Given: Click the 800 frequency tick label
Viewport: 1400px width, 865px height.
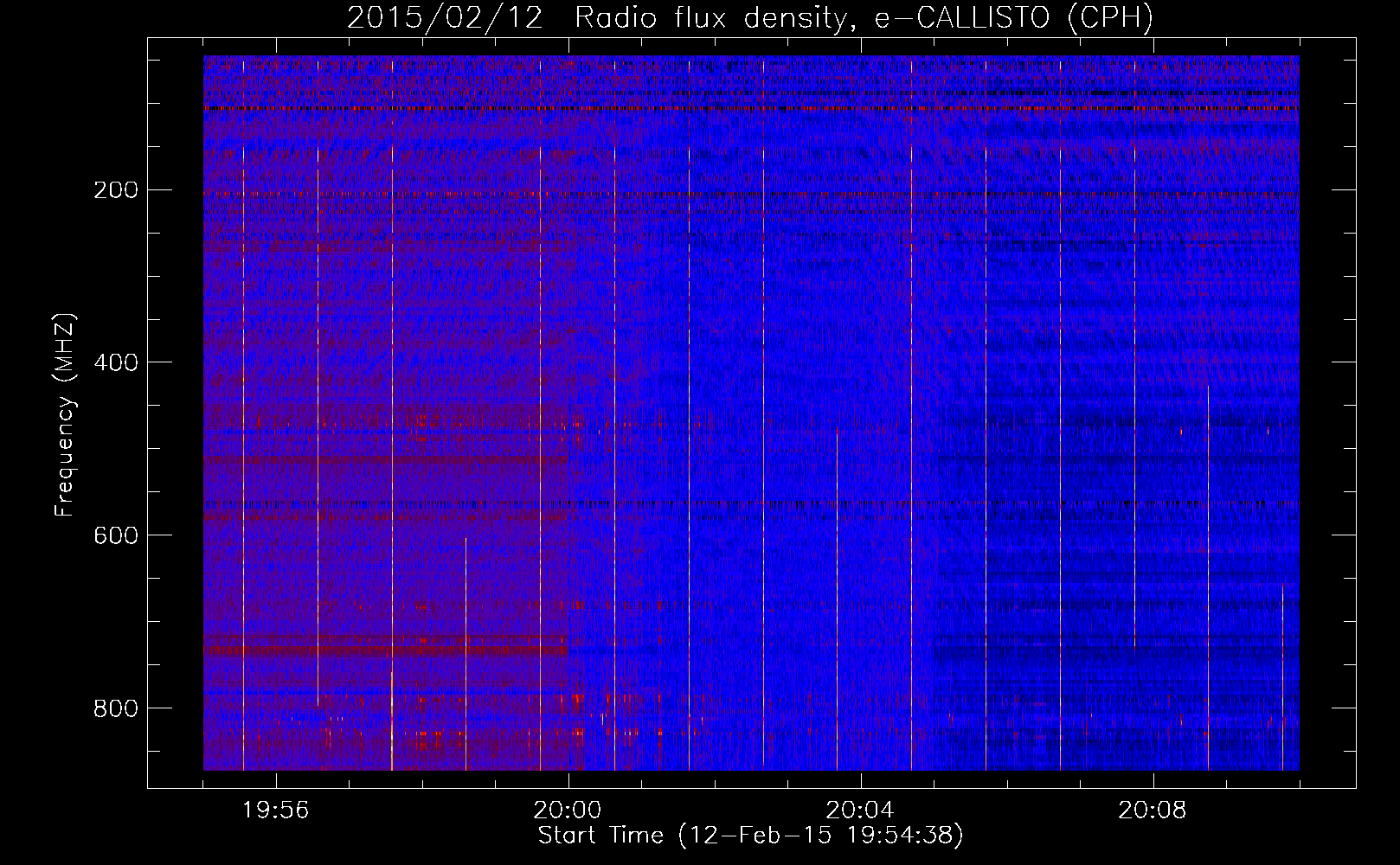Looking at the screenshot, I should click(115, 708).
